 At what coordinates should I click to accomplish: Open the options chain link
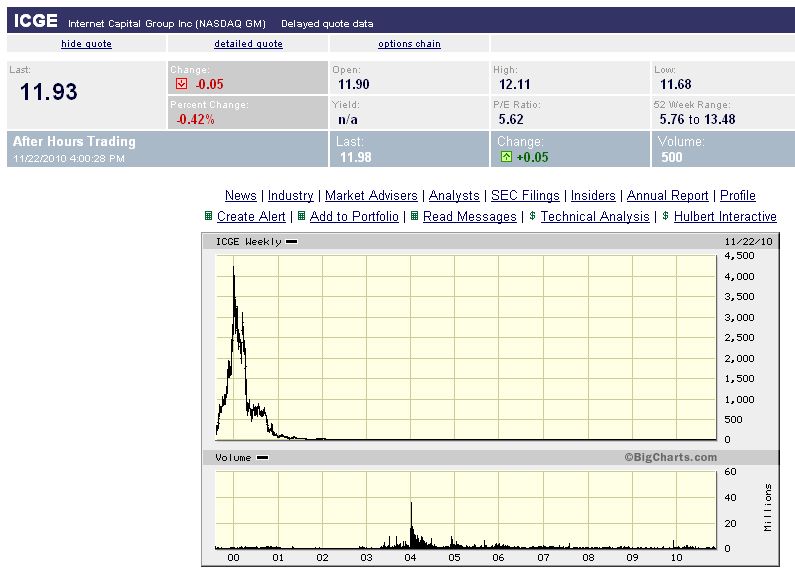point(409,44)
